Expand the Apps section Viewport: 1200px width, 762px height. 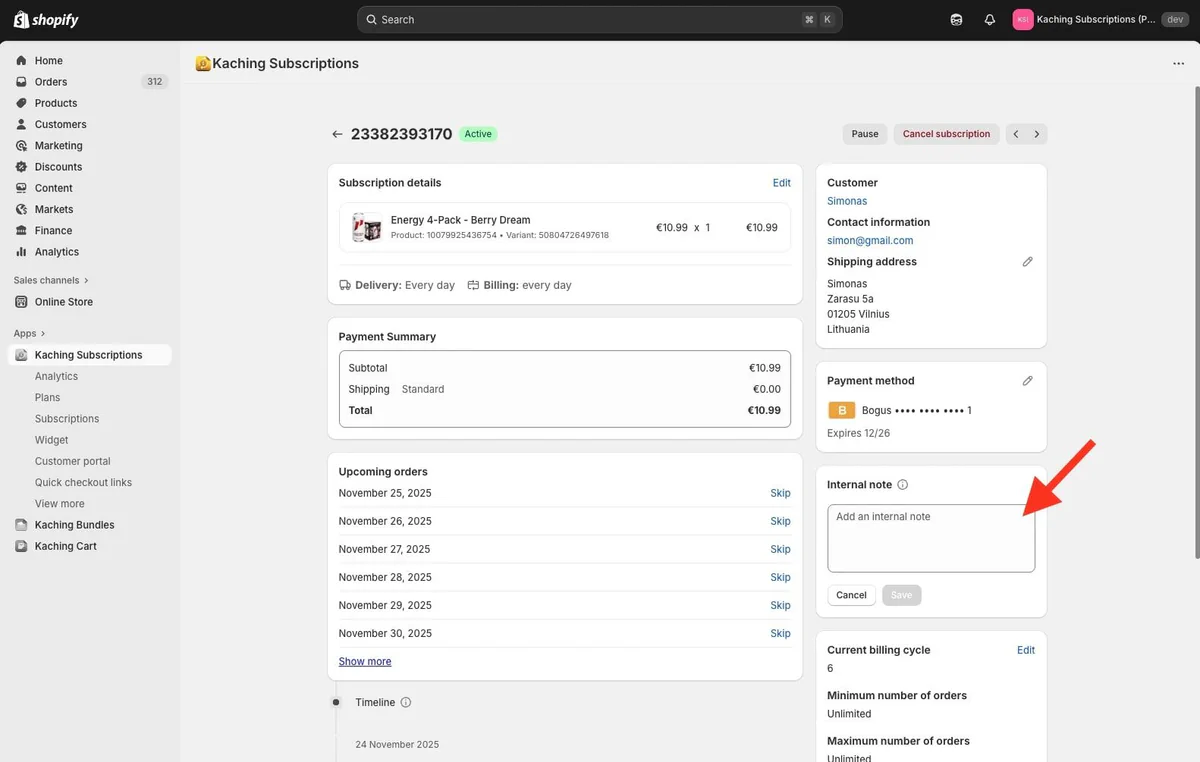click(29, 333)
